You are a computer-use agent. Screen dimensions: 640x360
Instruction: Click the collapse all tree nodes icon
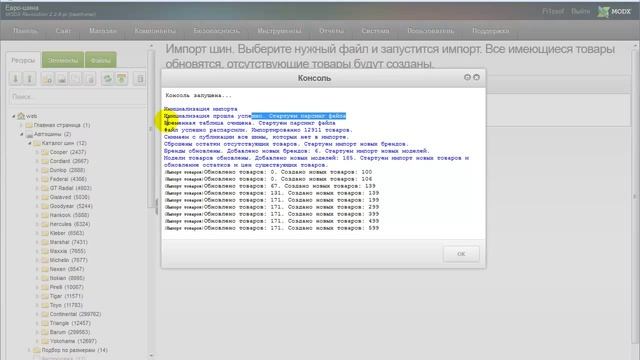(x=29, y=78)
